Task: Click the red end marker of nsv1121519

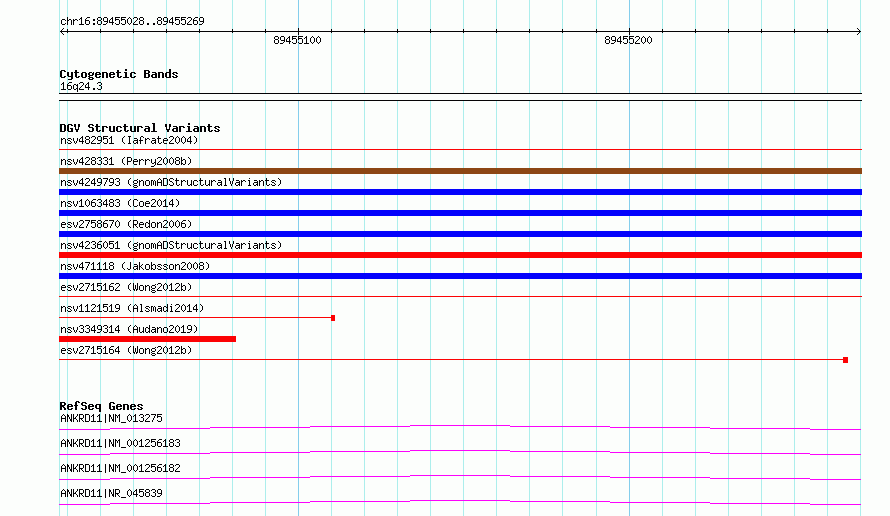Action: point(333,318)
